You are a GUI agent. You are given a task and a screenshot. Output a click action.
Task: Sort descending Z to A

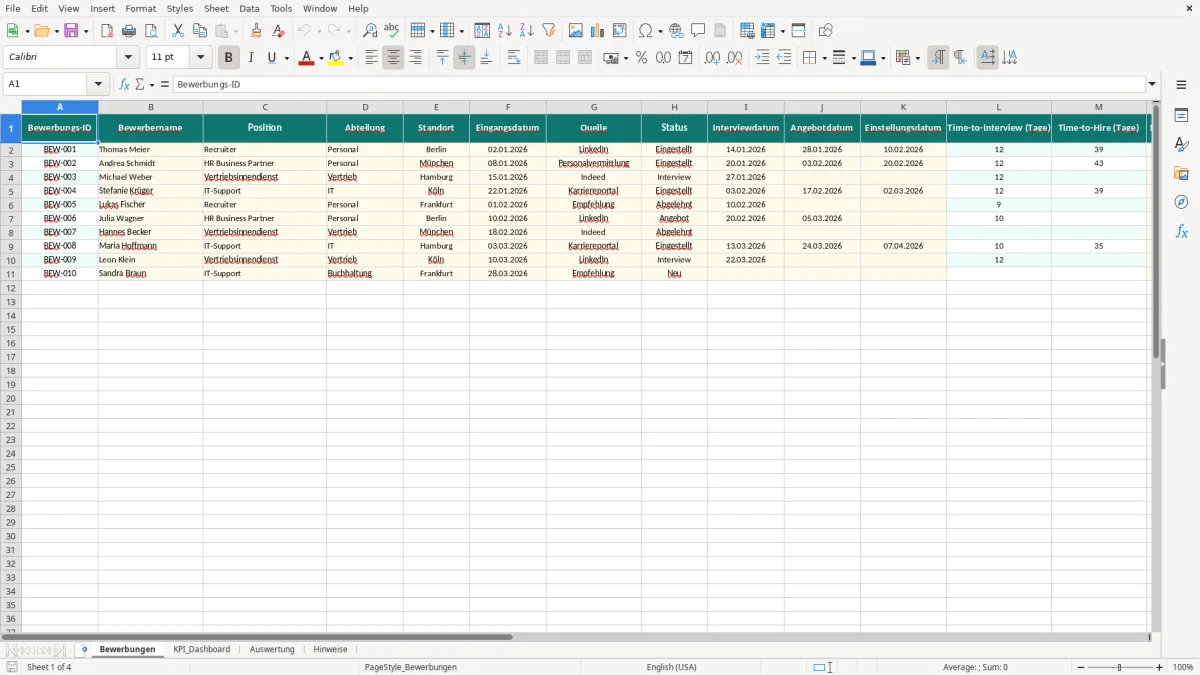pyautogui.click(x=526, y=31)
